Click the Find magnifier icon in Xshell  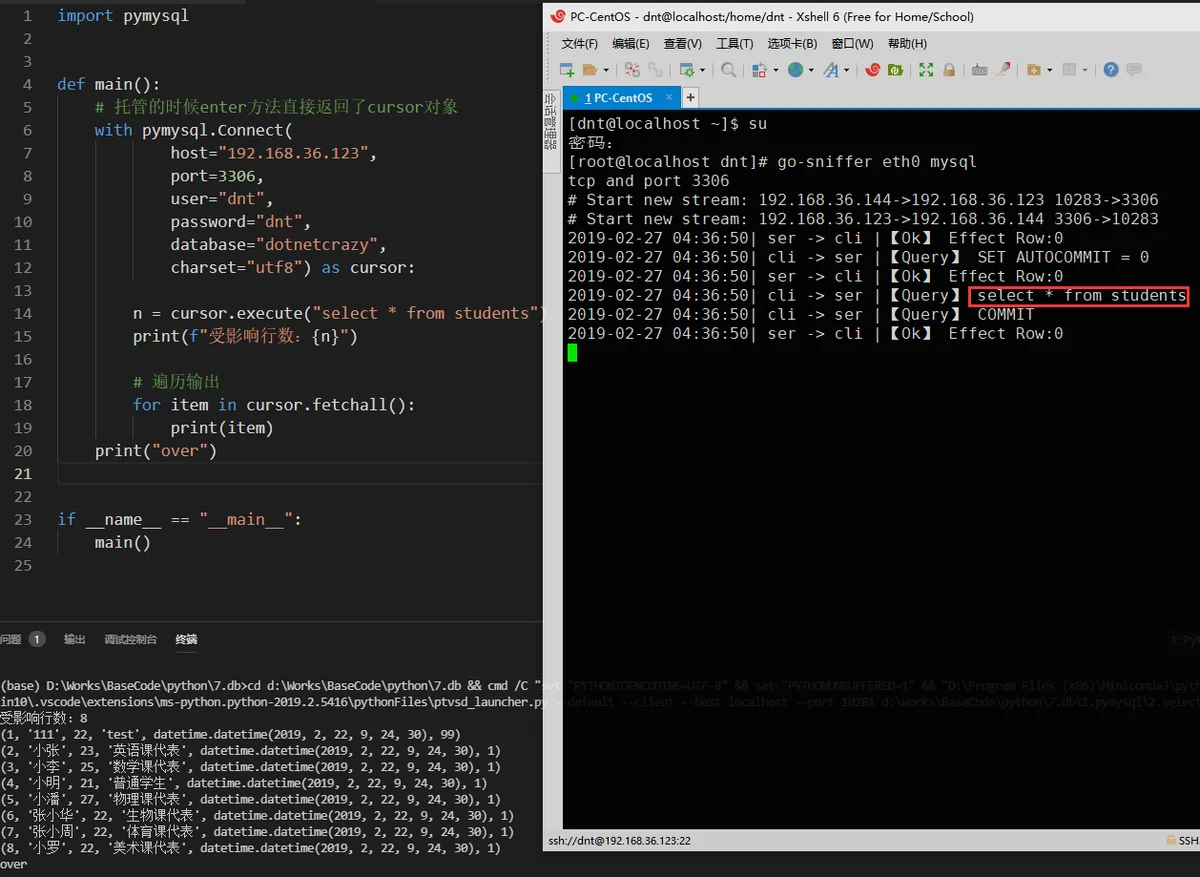728,70
